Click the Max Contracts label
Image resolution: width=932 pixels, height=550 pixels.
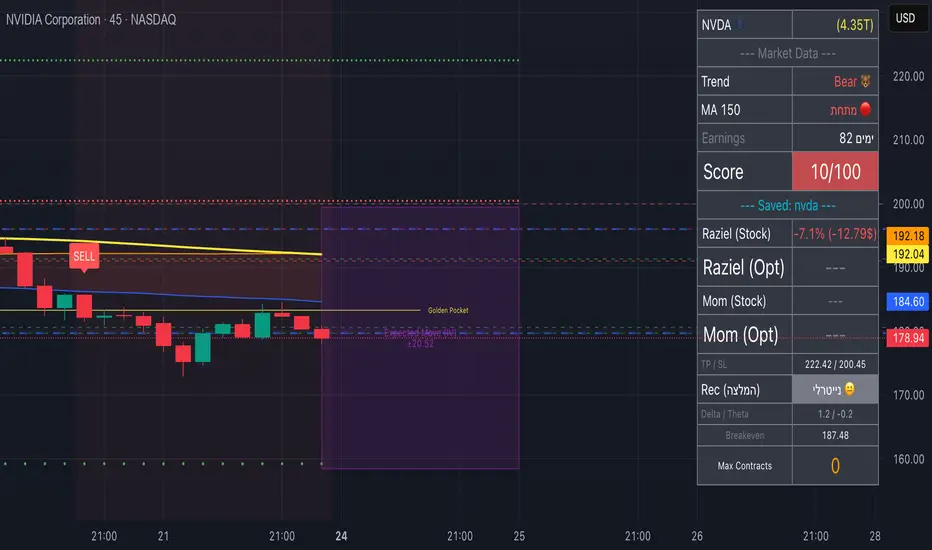coord(744,466)
